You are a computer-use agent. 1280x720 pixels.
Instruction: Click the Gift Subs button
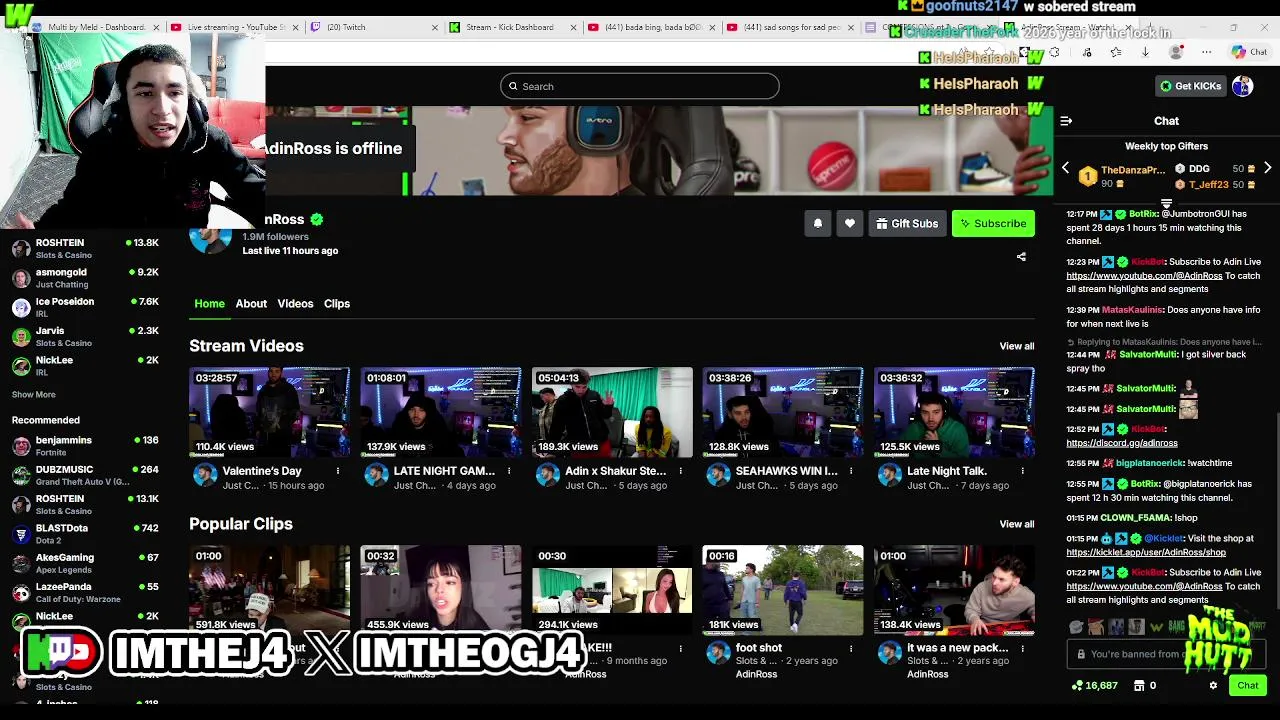907,224
